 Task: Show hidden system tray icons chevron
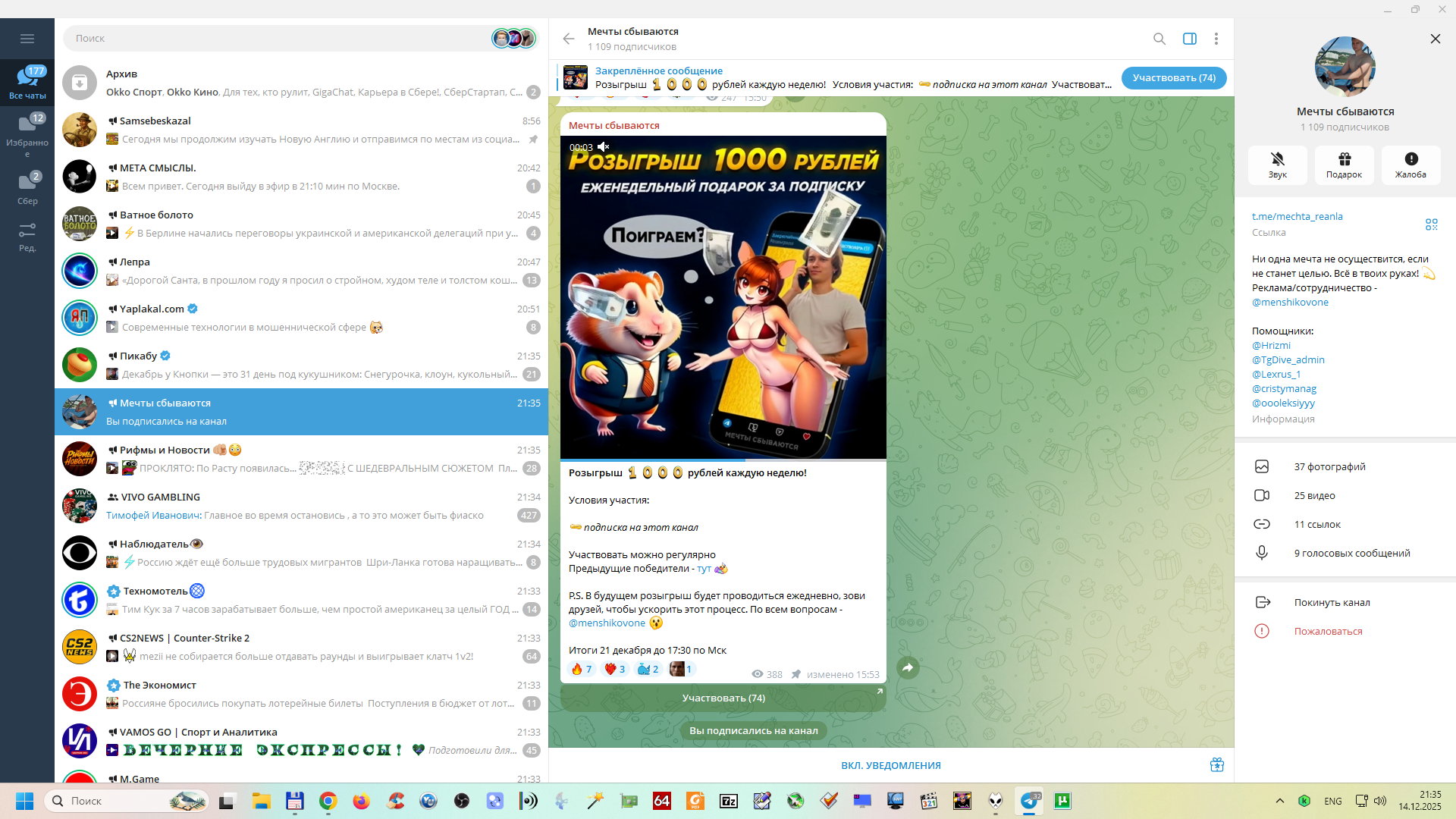(x=1280, y=801)
